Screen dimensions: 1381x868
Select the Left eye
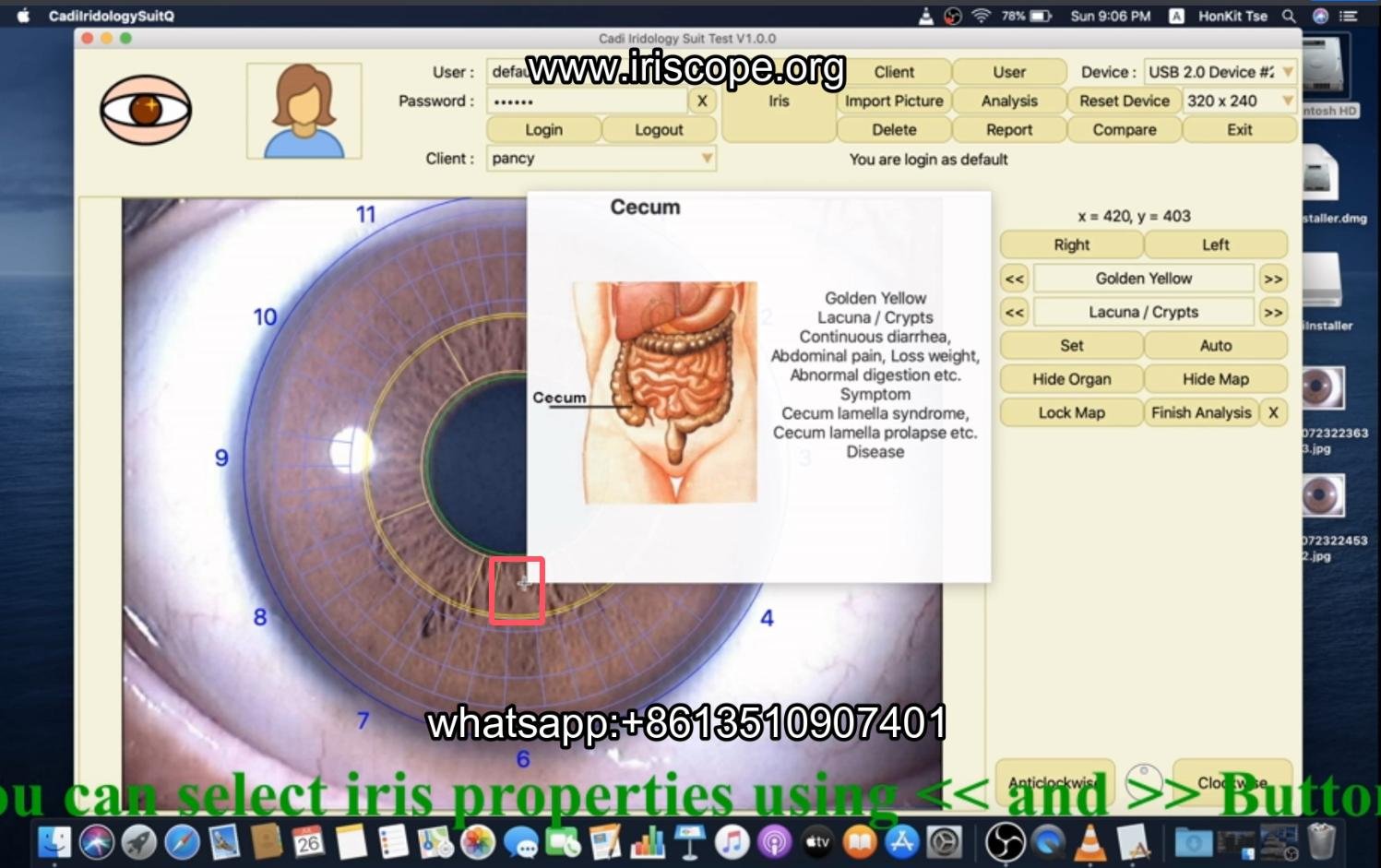tap(1216, 244)
